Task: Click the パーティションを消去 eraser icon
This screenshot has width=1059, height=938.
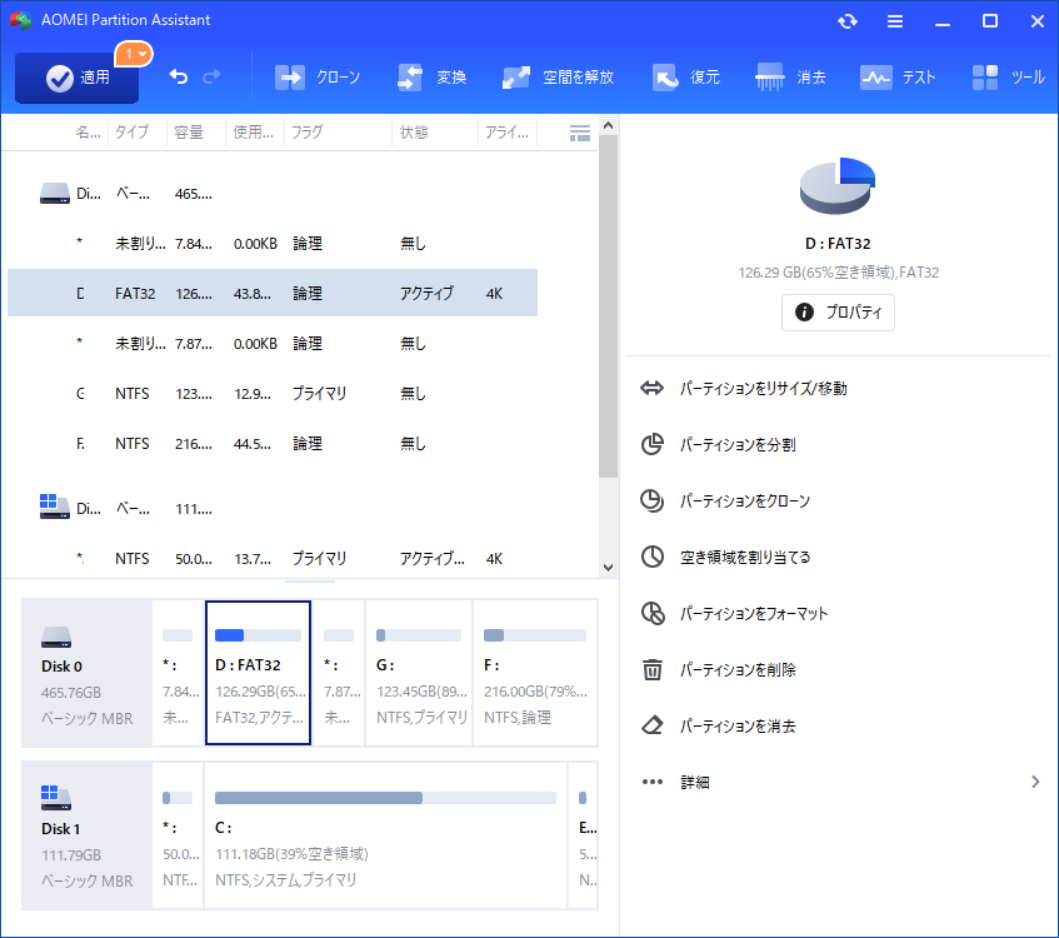Action: [652, 726]
